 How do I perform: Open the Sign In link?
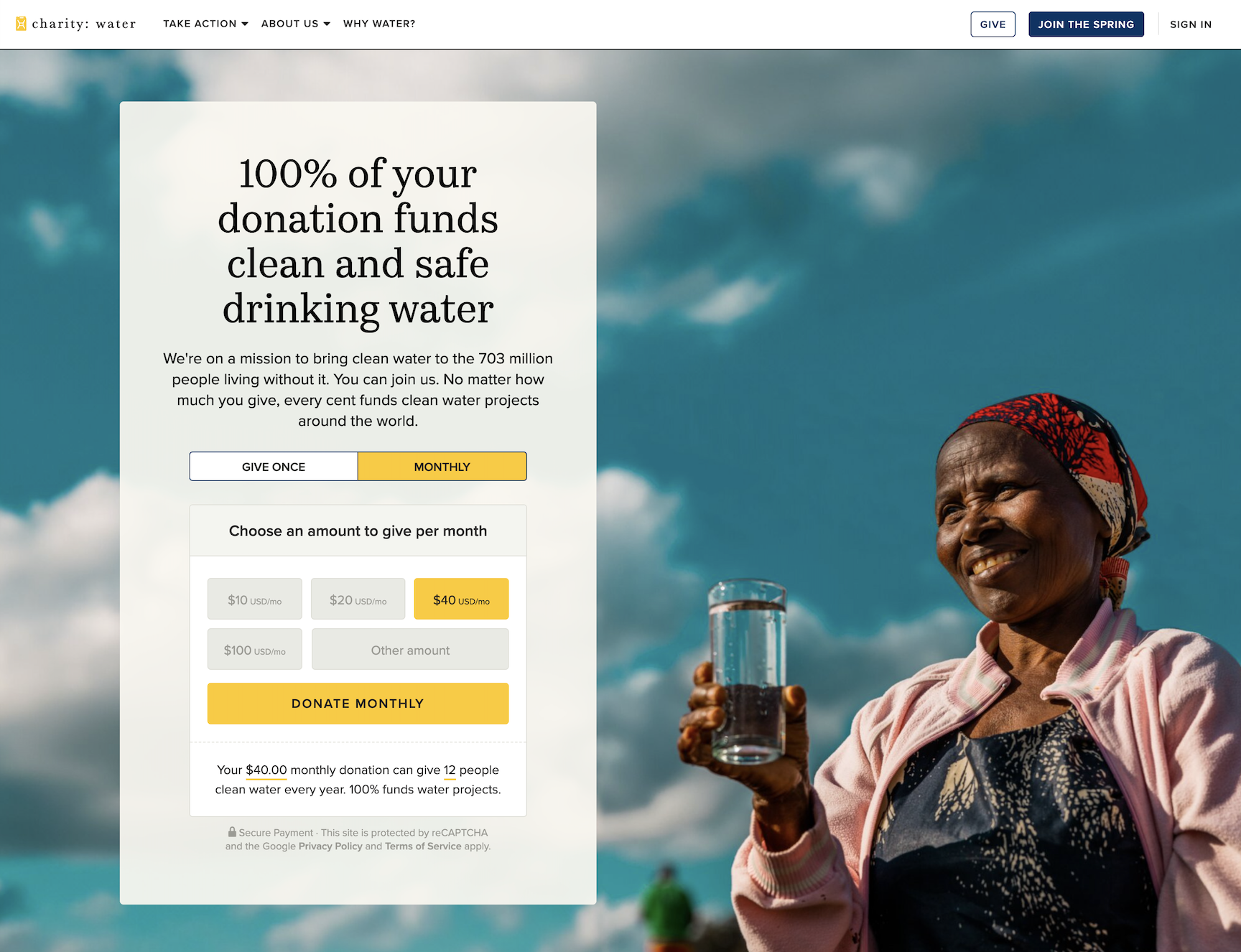click(x=1190, y=24)
